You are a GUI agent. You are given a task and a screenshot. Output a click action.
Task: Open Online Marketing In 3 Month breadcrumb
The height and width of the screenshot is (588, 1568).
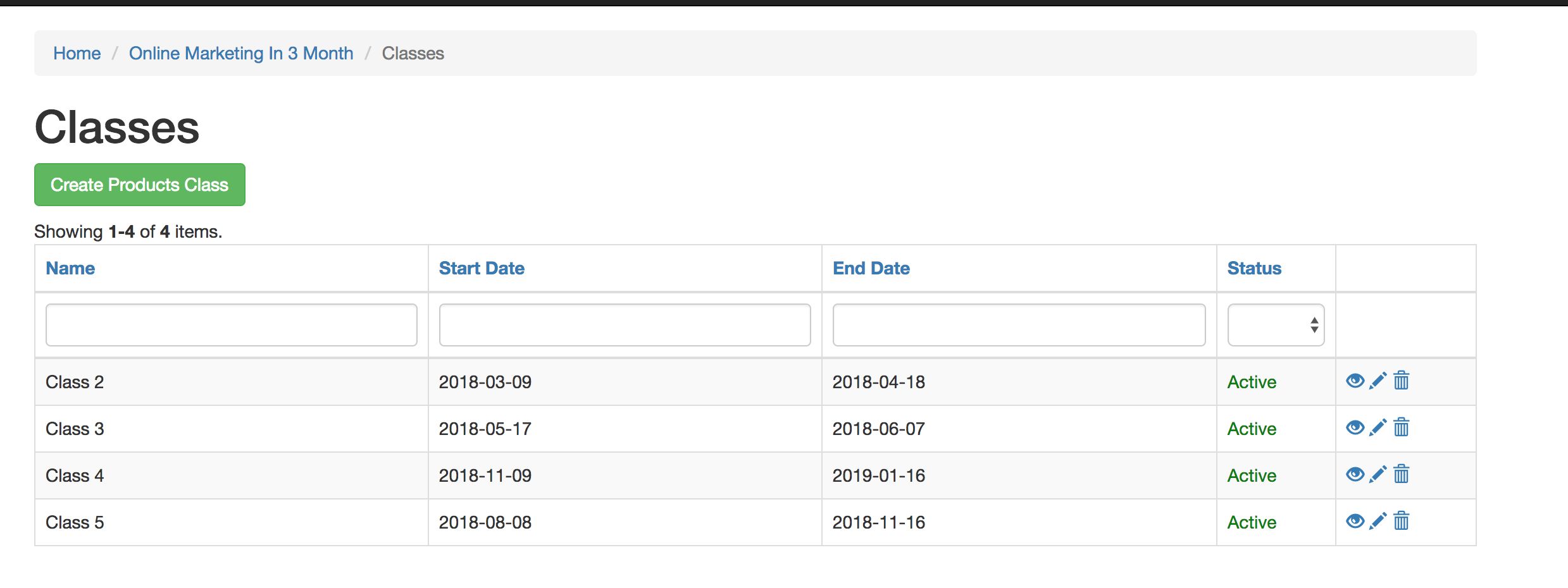click(x=241, y=53)
